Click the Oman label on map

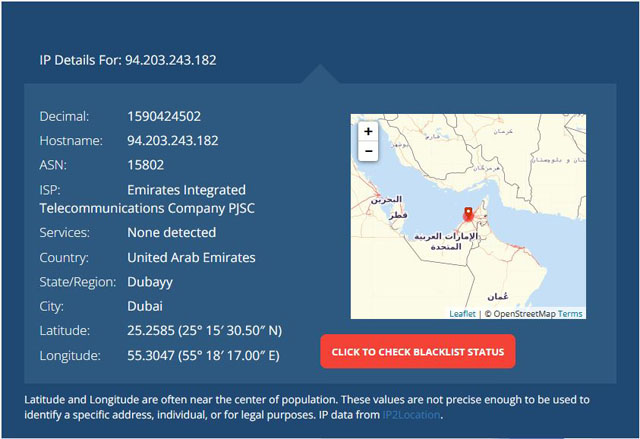[x=498, y=296]
